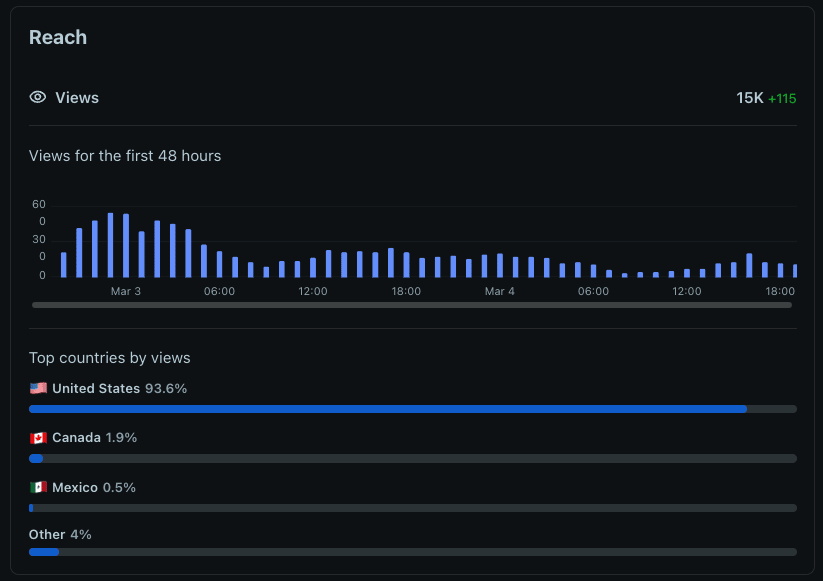Click the Canada views progress bar

412,459
